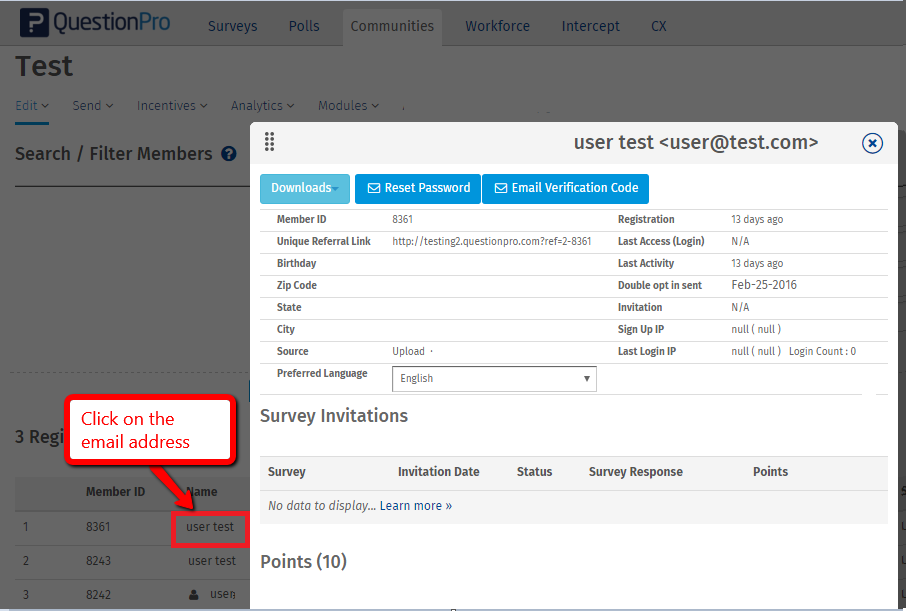This screenshot has width=906, height=611.
Task: Click the Survey Response column header
Action: (636, 472)
